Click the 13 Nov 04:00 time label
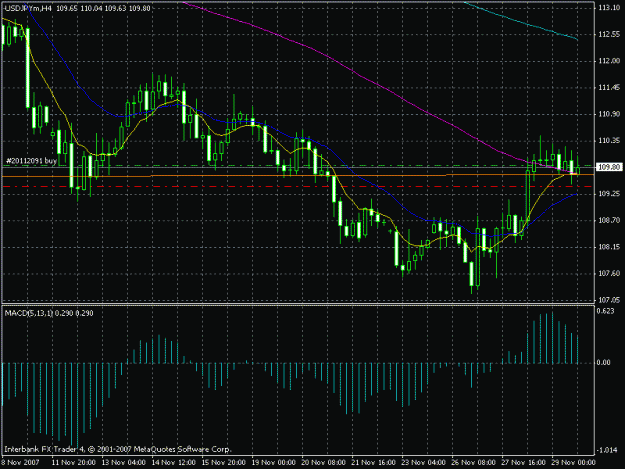 pos(124,463)
